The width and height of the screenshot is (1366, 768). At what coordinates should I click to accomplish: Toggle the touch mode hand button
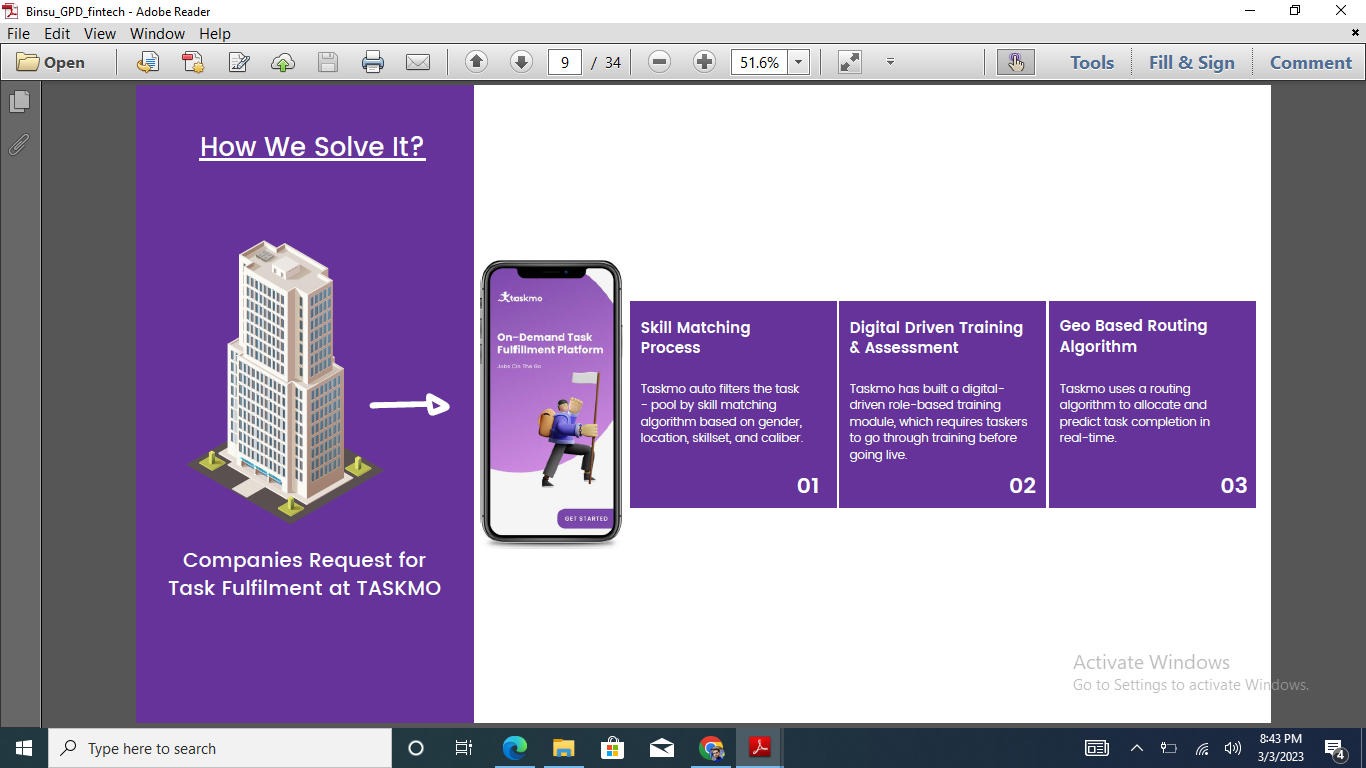pos(1015,62)
